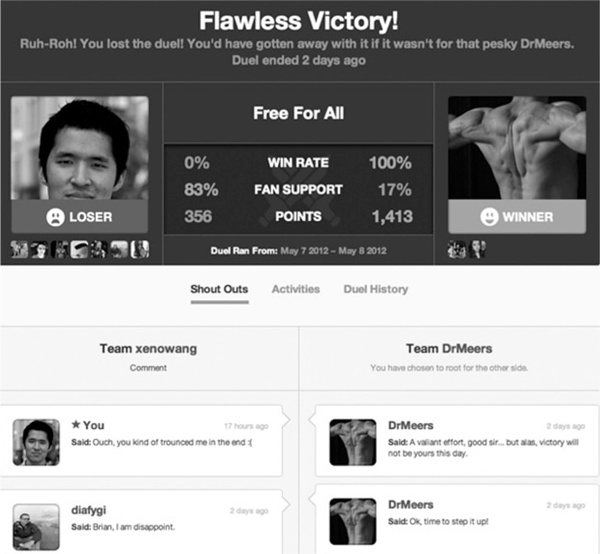Click diafygi's avatar in shout outs
This screenshot has height=554, width=600.
point(36,527)
